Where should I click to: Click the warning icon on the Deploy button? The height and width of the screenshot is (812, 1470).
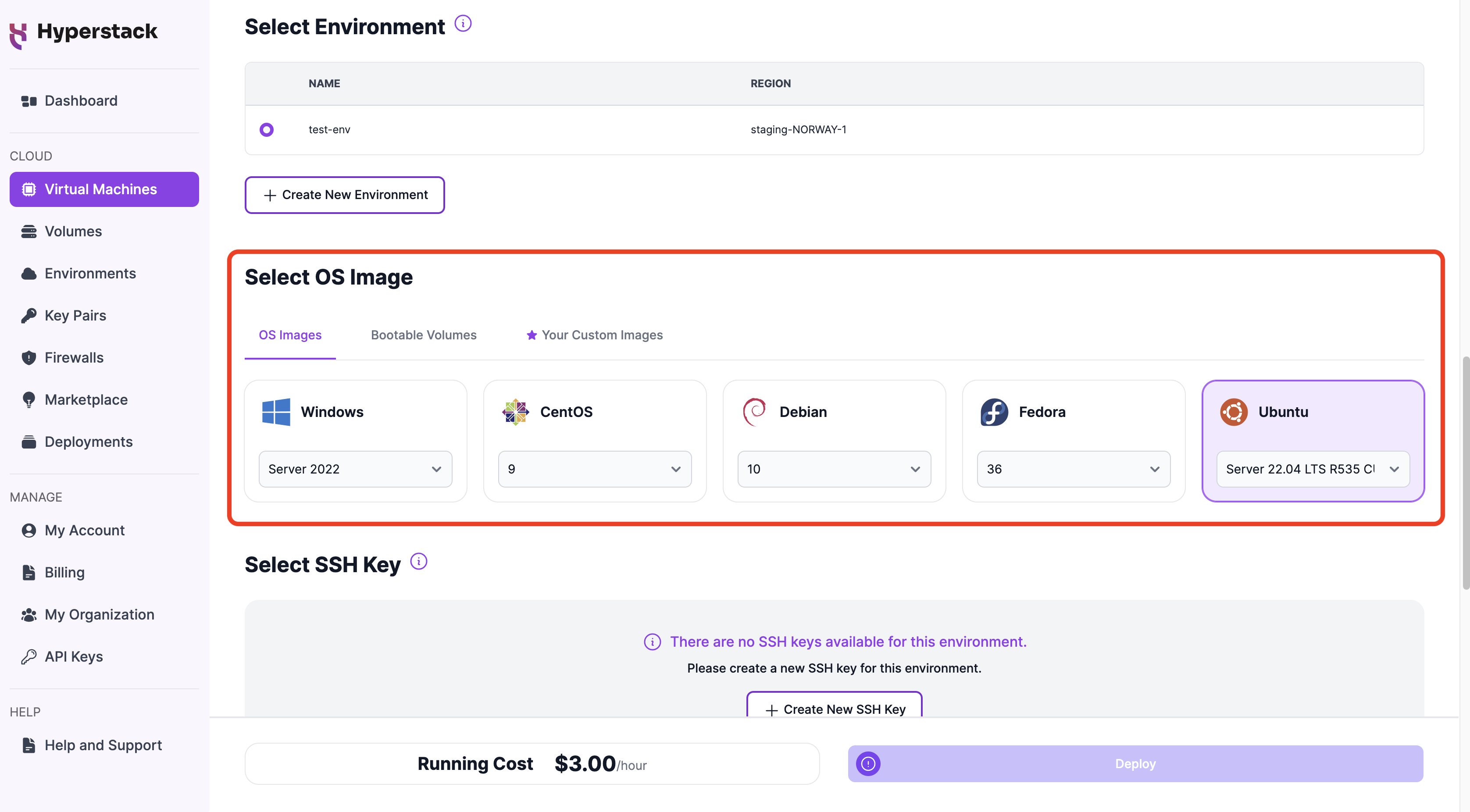[868, 763]
